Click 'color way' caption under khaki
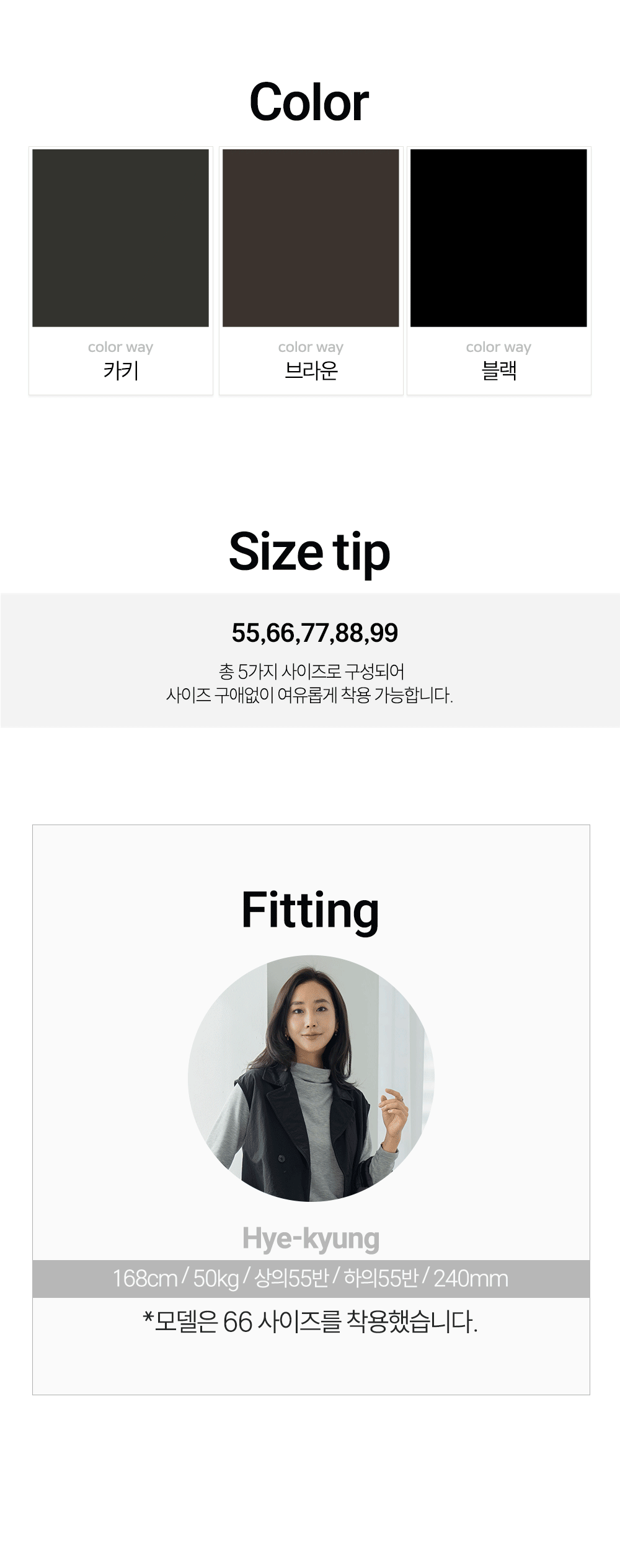Image resolution: width=620 pixels, height=1568 pixels. pyautogui.click(x=120, y=347)
